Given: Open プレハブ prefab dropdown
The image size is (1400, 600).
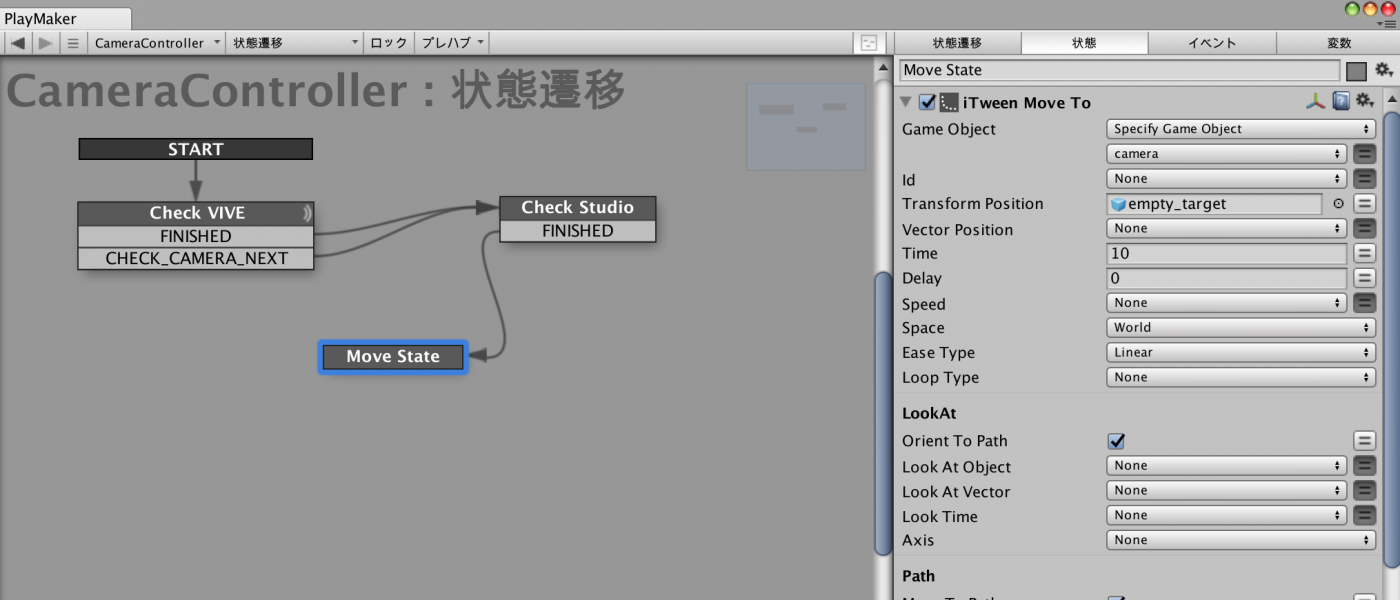Looking at the screenshot, I should click(452, 43).
